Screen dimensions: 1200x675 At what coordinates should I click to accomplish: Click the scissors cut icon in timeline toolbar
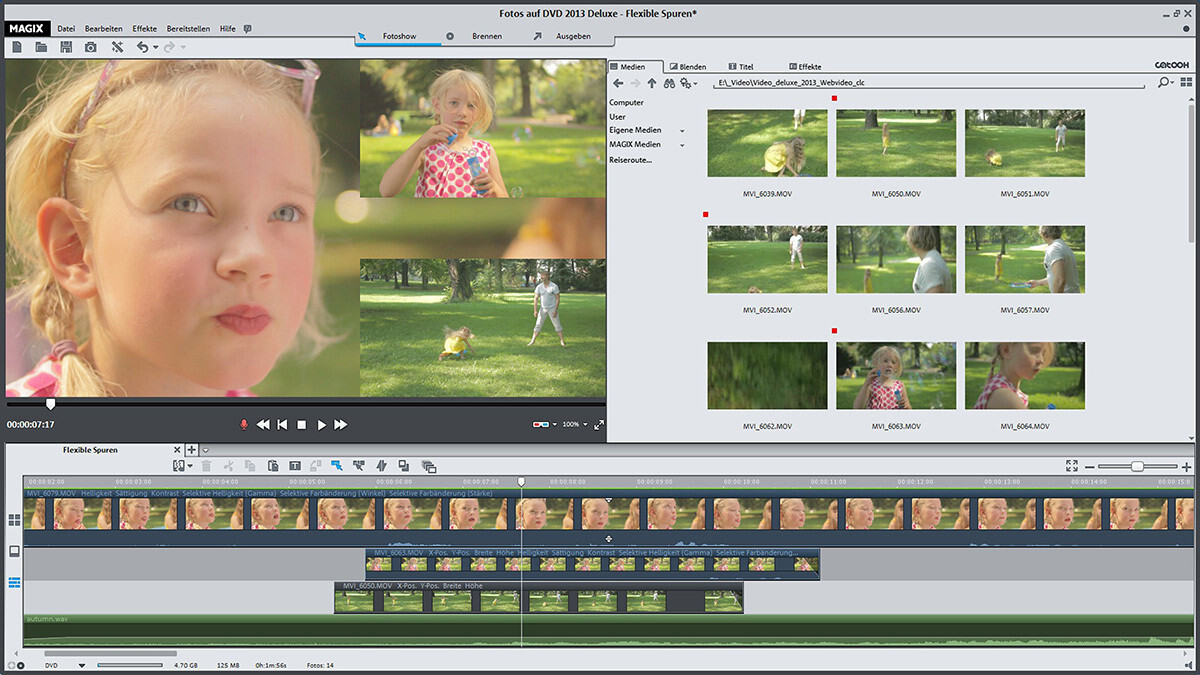pyautogui.click(x=228, y=466)
